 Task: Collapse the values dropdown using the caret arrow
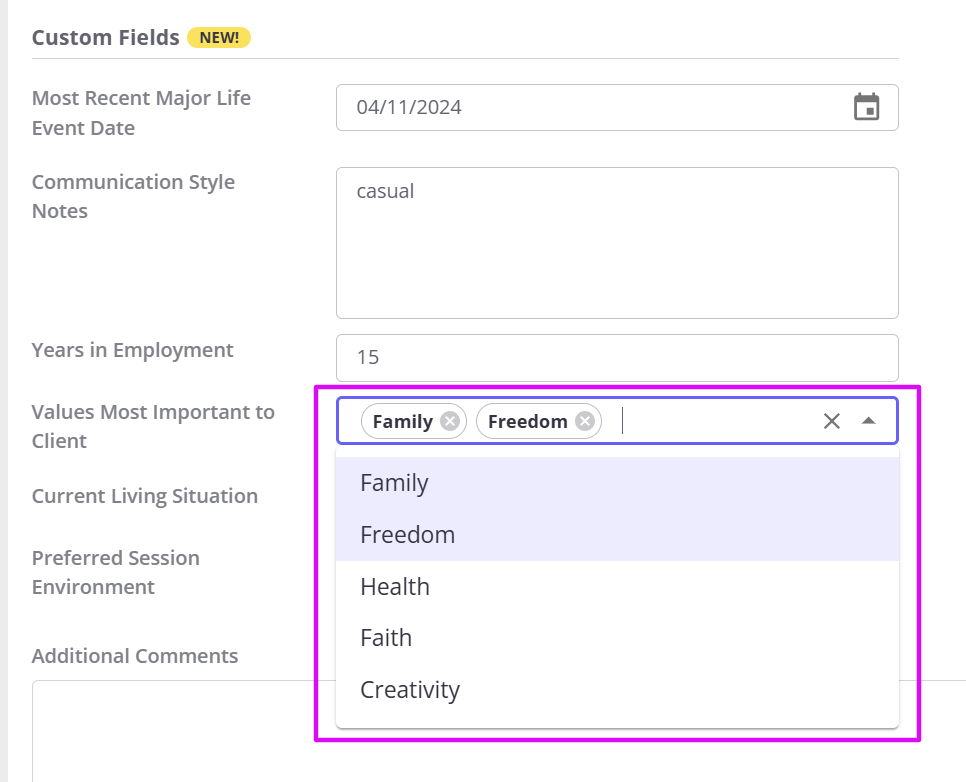[x=868, y=421]
